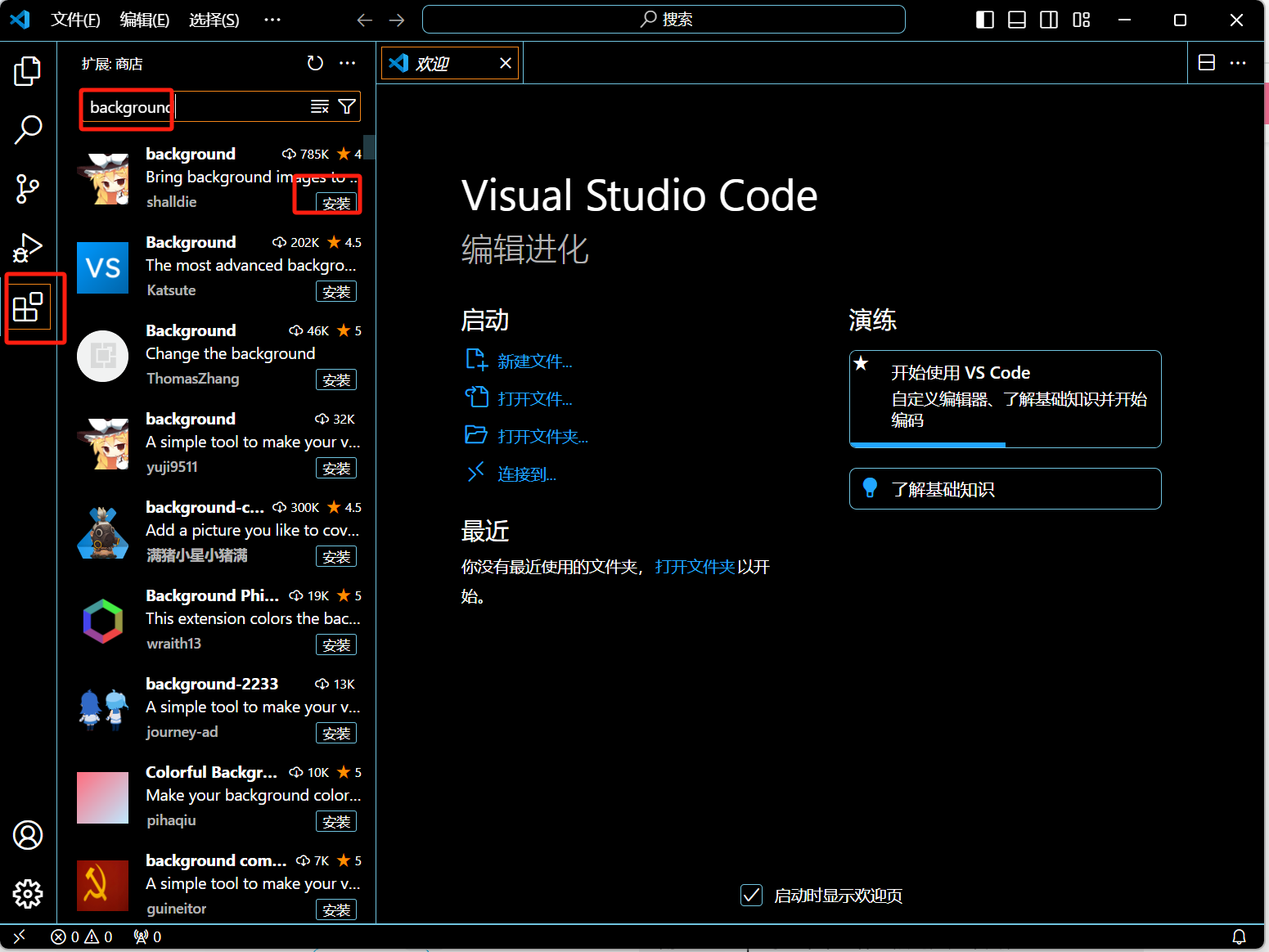Open the Search view in activity bar
This screenshot has width=1269, height=952.
(28, 129)
